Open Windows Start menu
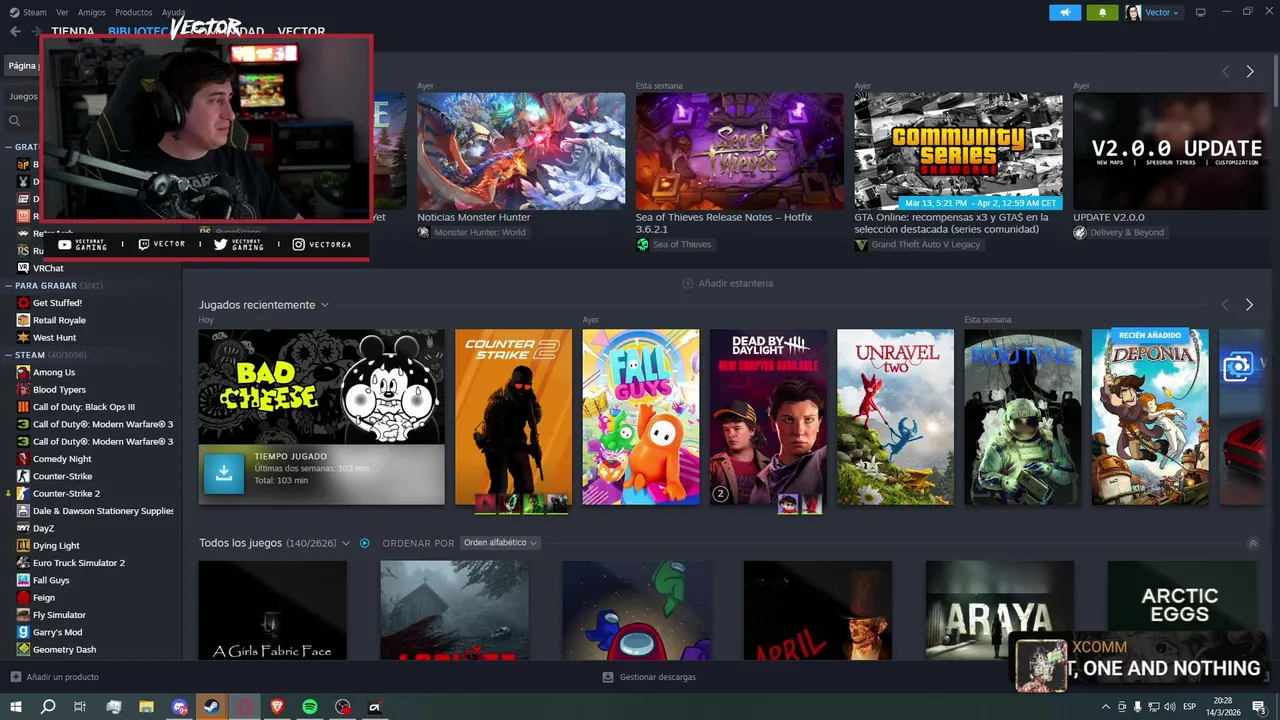Screen dimensions: 1280x720 click(16, 707)
